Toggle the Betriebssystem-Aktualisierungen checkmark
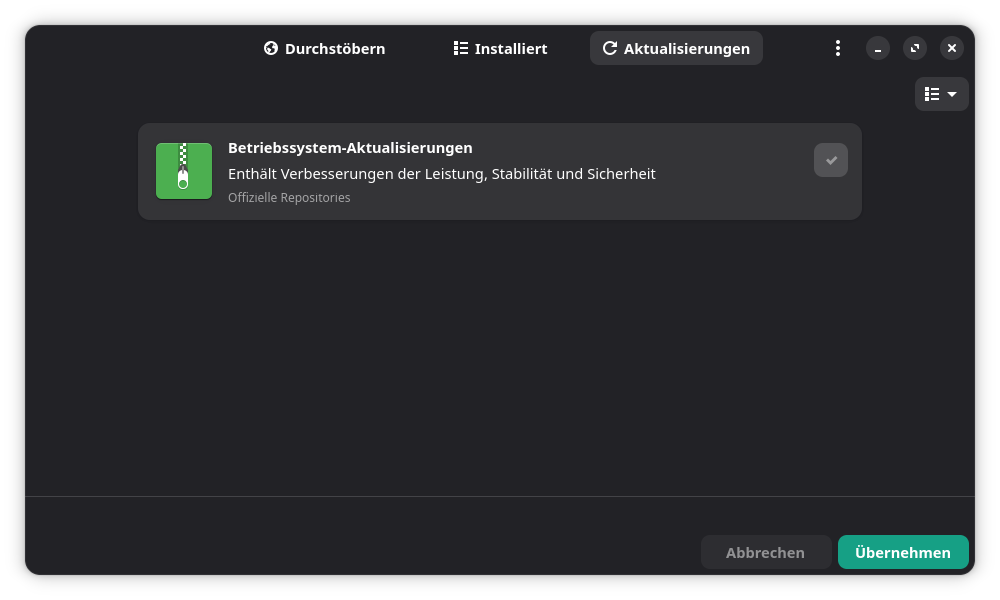The height and width of the screenshot is (600, 1000). 830,160
